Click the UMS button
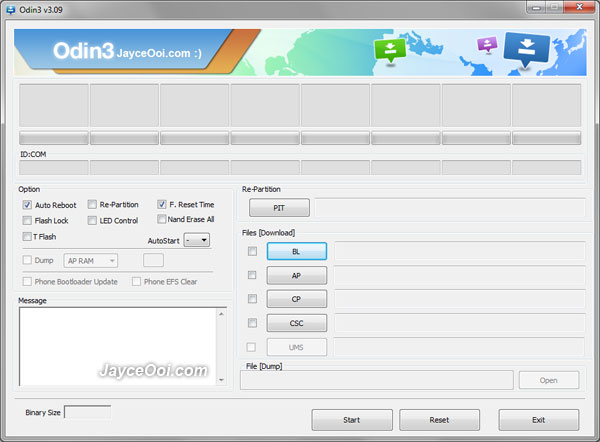The width and height of the screenshot is (600, 442). [297, 347]
